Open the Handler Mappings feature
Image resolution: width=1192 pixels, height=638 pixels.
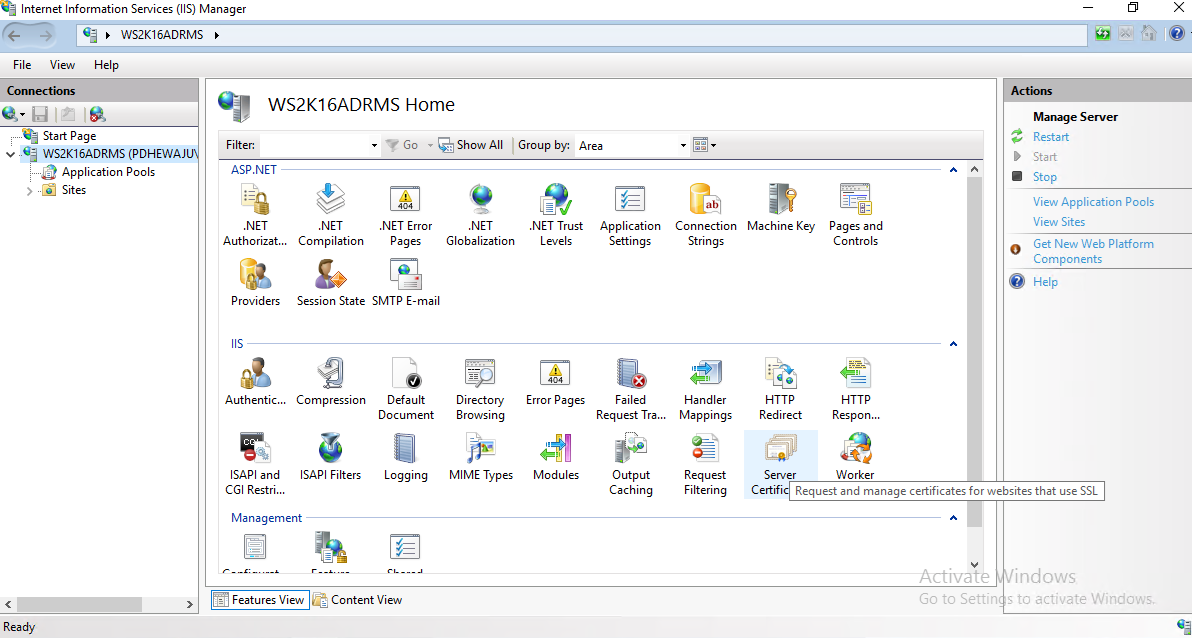coord(705,389)
